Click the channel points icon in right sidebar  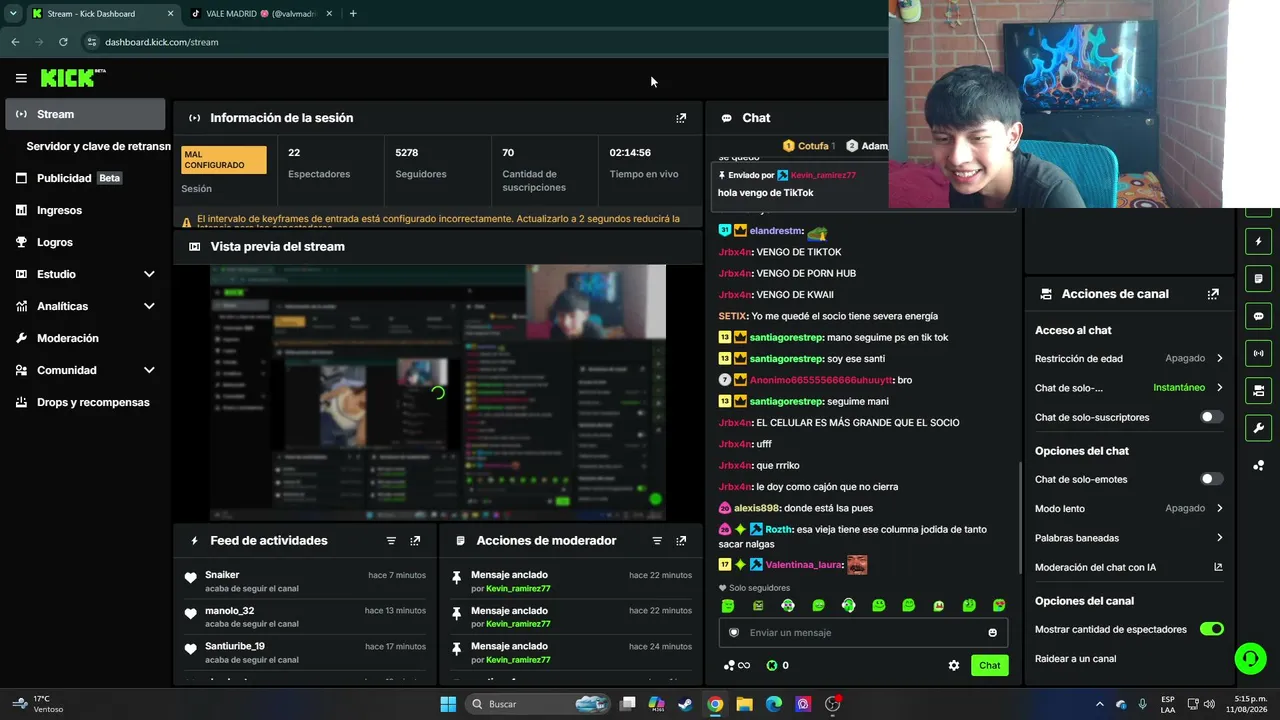pos(1258,465)
